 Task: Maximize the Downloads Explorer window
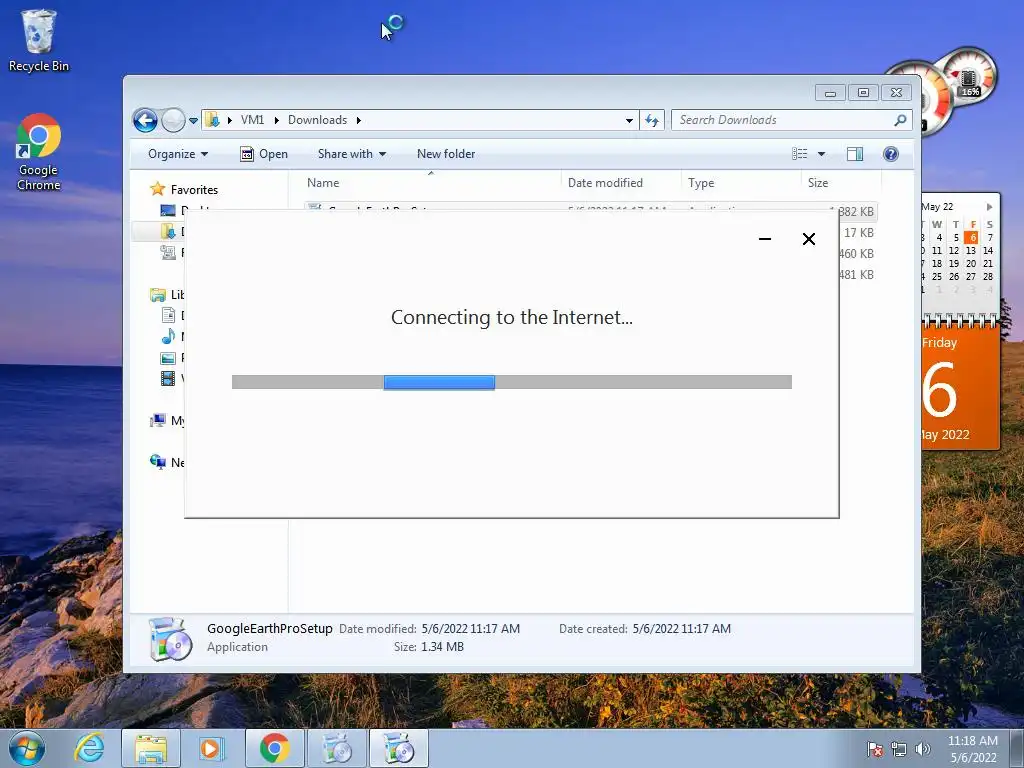863,93
